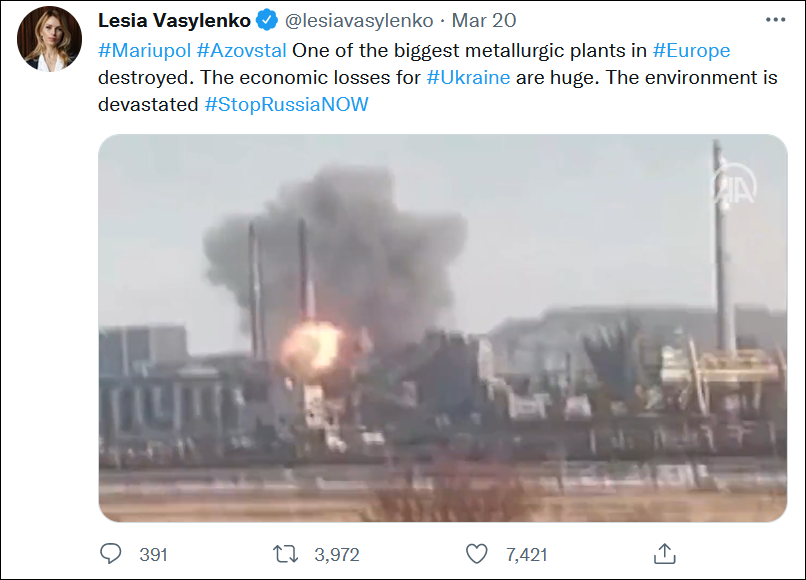
Task: Follow the #Europe hashtag link
Action: tap(691, 51)
